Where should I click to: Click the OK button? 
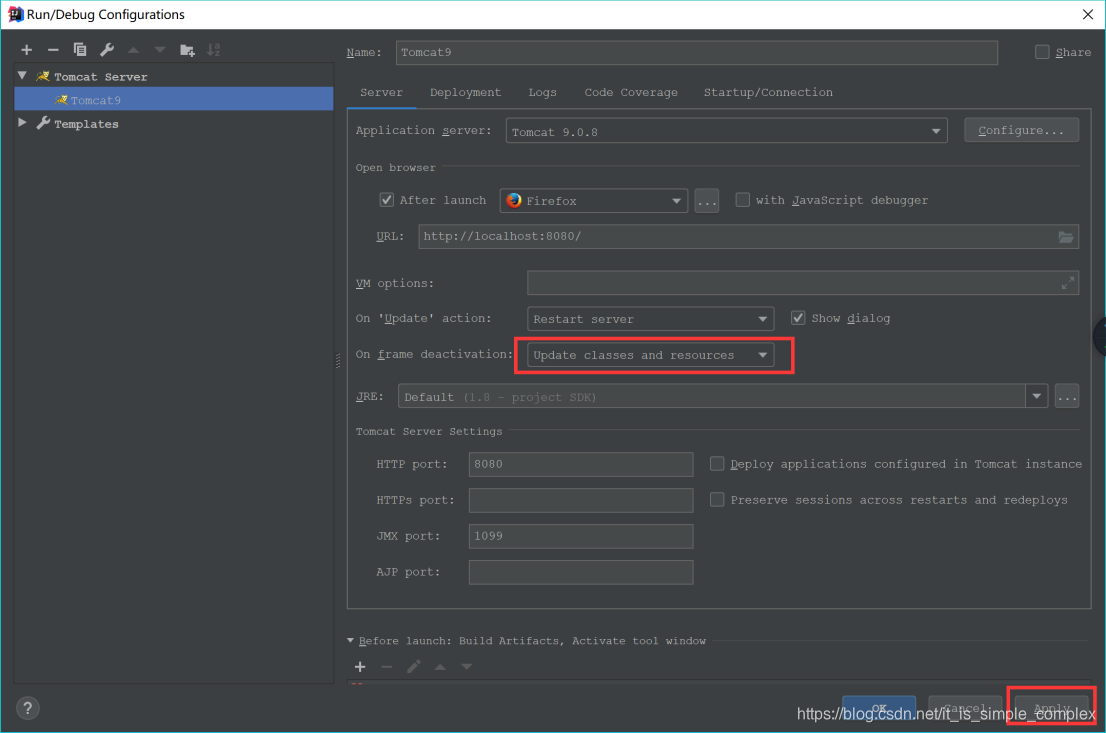pos(879,708)
